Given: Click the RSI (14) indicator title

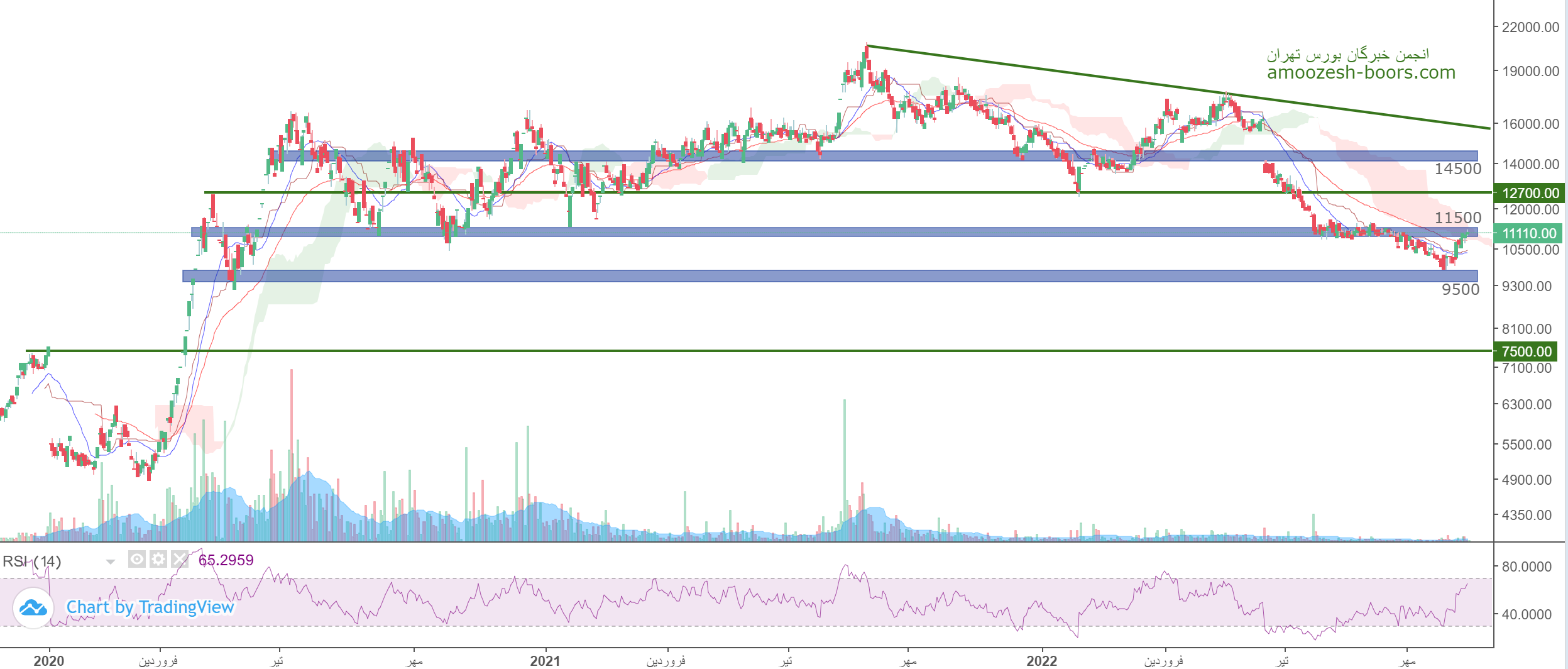Looking at the screenshot, I should point(31,561).
